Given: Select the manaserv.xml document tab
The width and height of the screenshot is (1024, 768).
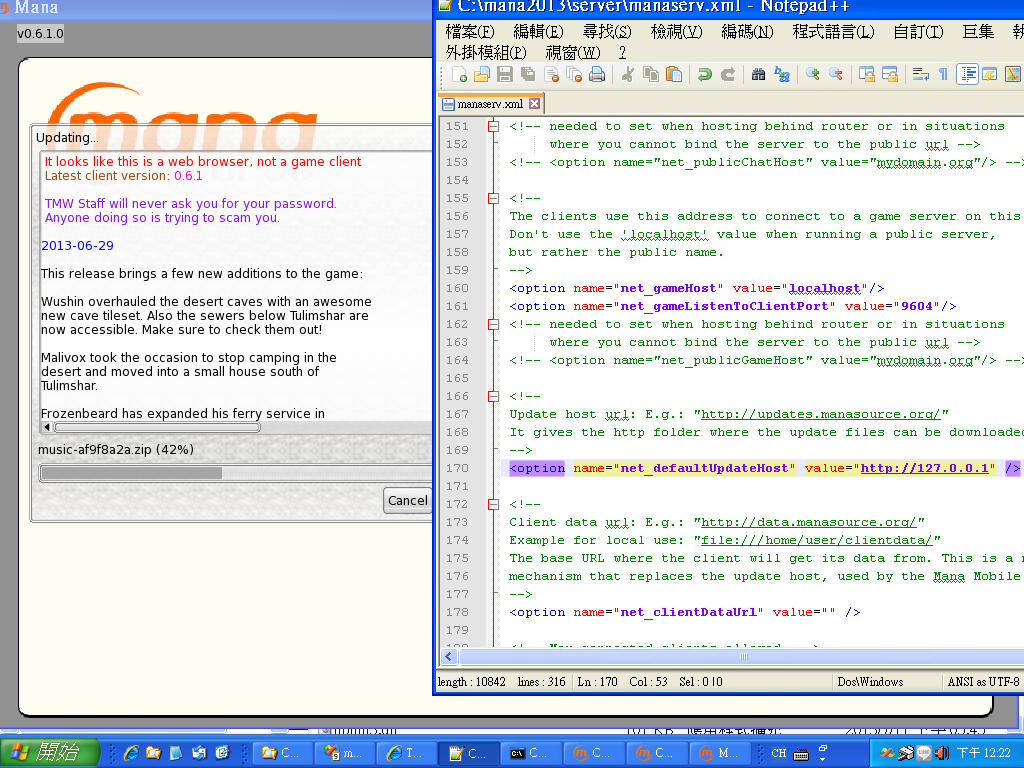Looking at the screenshot, I should point(490,104).
